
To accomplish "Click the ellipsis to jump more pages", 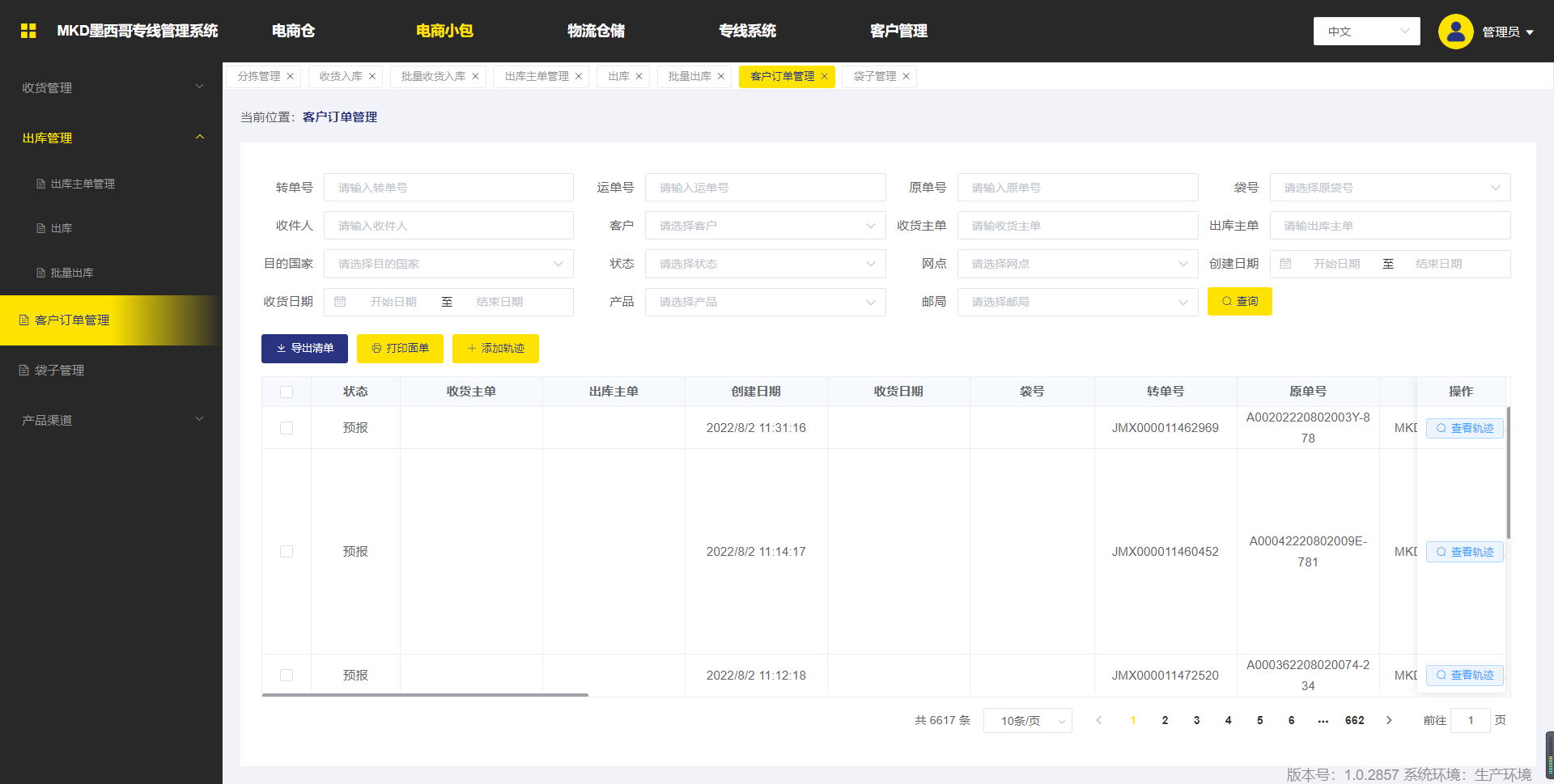I will pyautogui.click(x=1323, y=720).
